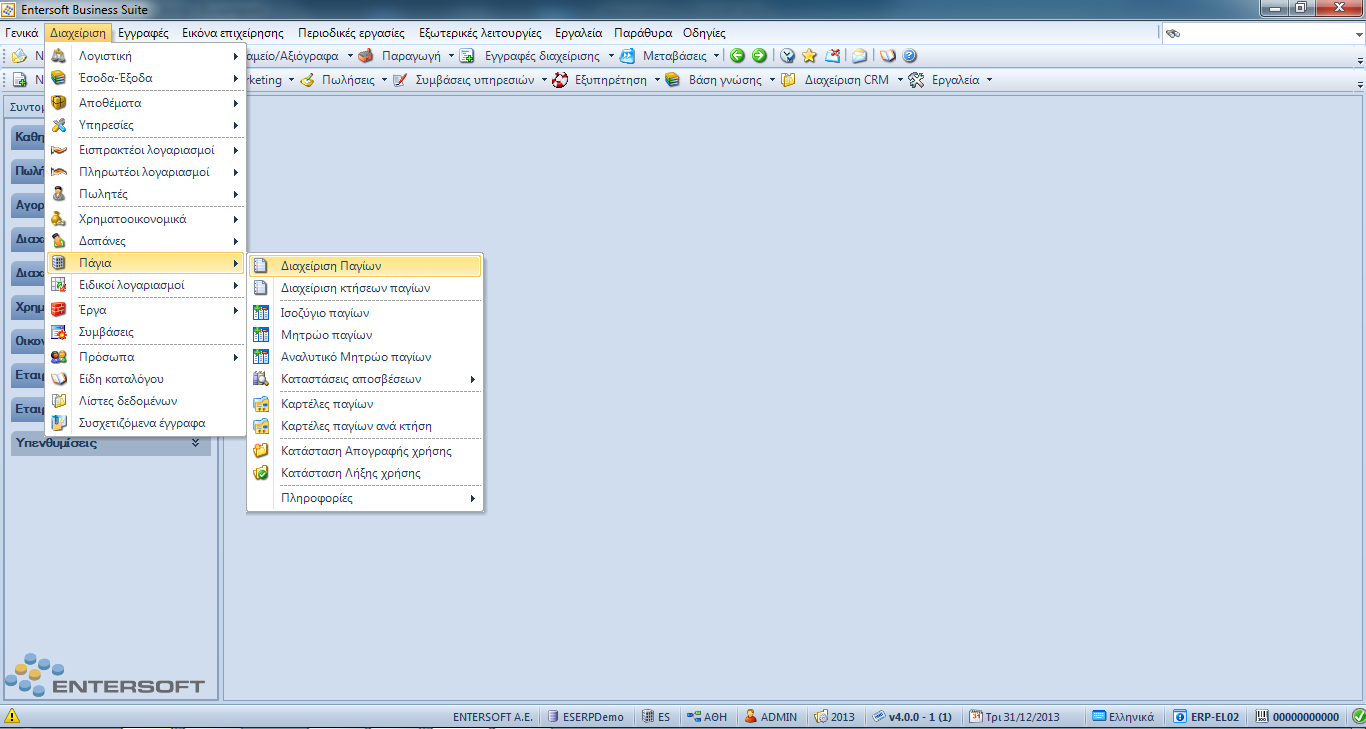The image size is (1366, 729).
Task: Click the Δαπάνες icon
Action: pyautogui.click(x=59, y=241)
